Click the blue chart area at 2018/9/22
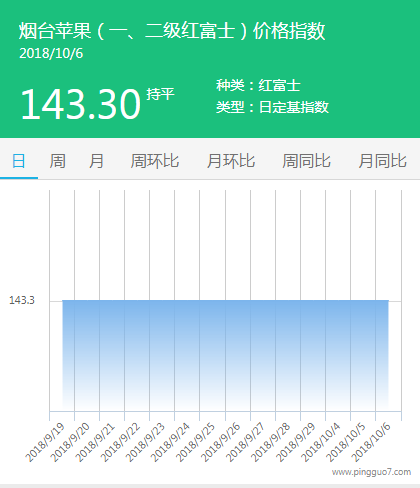Screen dimensions: 420x488 click(x=137, y=355)
